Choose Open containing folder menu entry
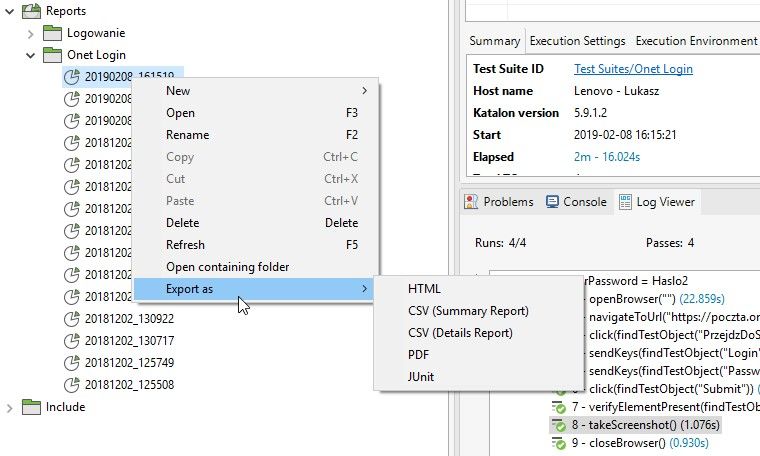760x456 pixels. [227, 267]
